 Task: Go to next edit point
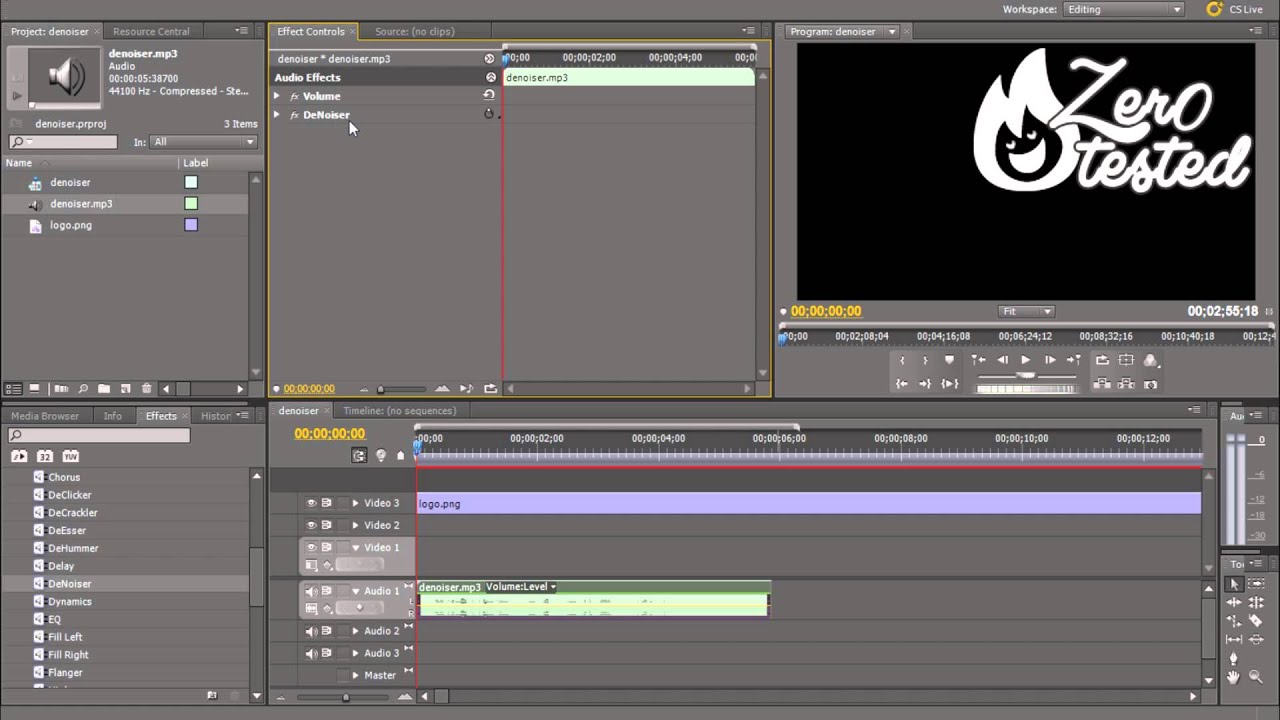point(1073,360)
